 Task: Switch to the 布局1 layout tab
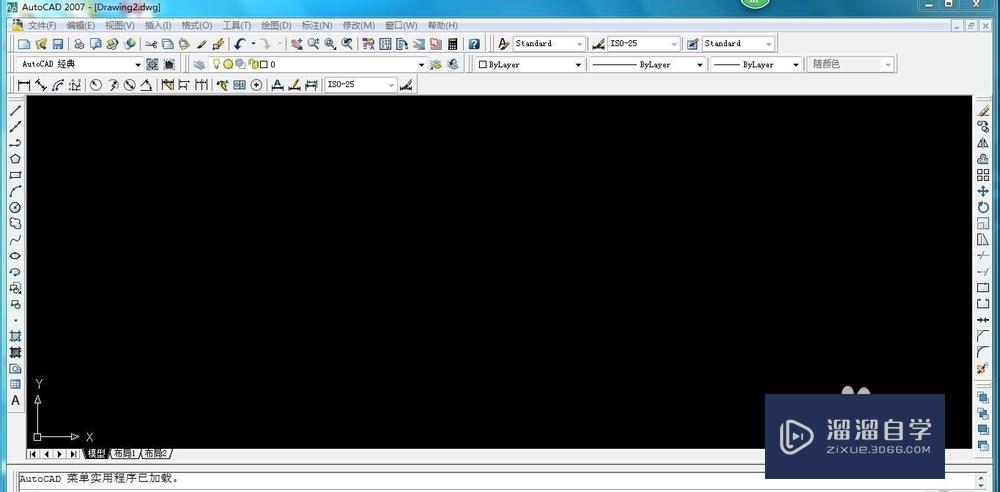click(124, 454)
